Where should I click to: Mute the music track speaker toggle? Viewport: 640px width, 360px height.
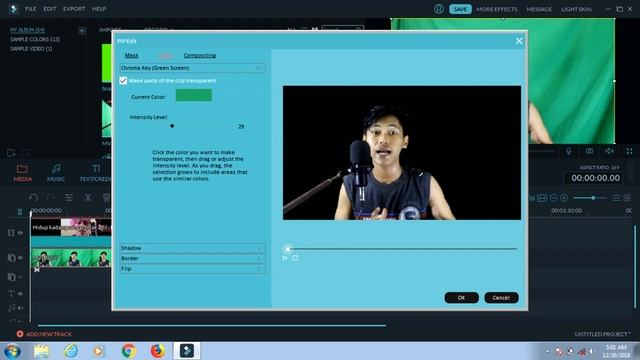tap(20, 308)
